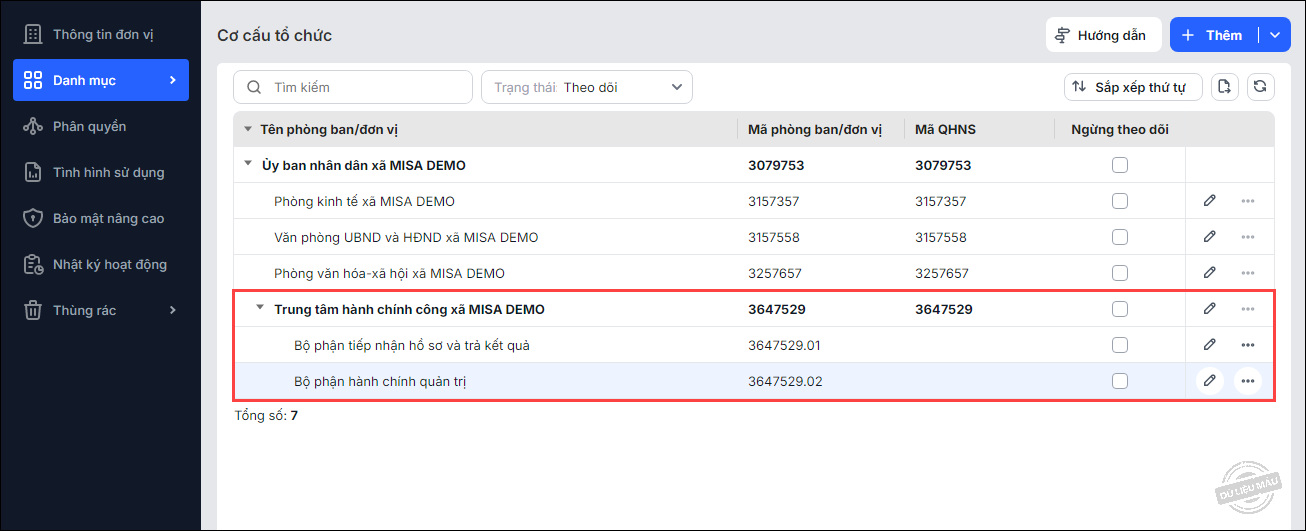Click pencil icon for Bộ phận hành chính quản trị
This screenshot has height=531, width=1306.
coord(1209,381)
